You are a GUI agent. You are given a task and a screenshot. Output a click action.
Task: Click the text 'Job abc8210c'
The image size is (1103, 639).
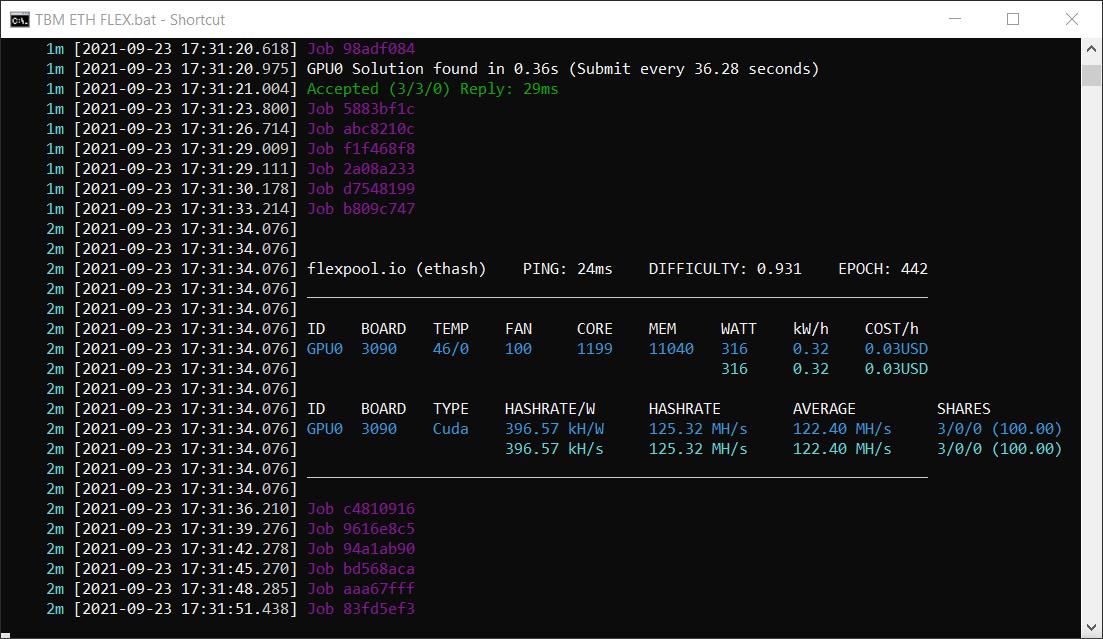(x=361, y=129)
